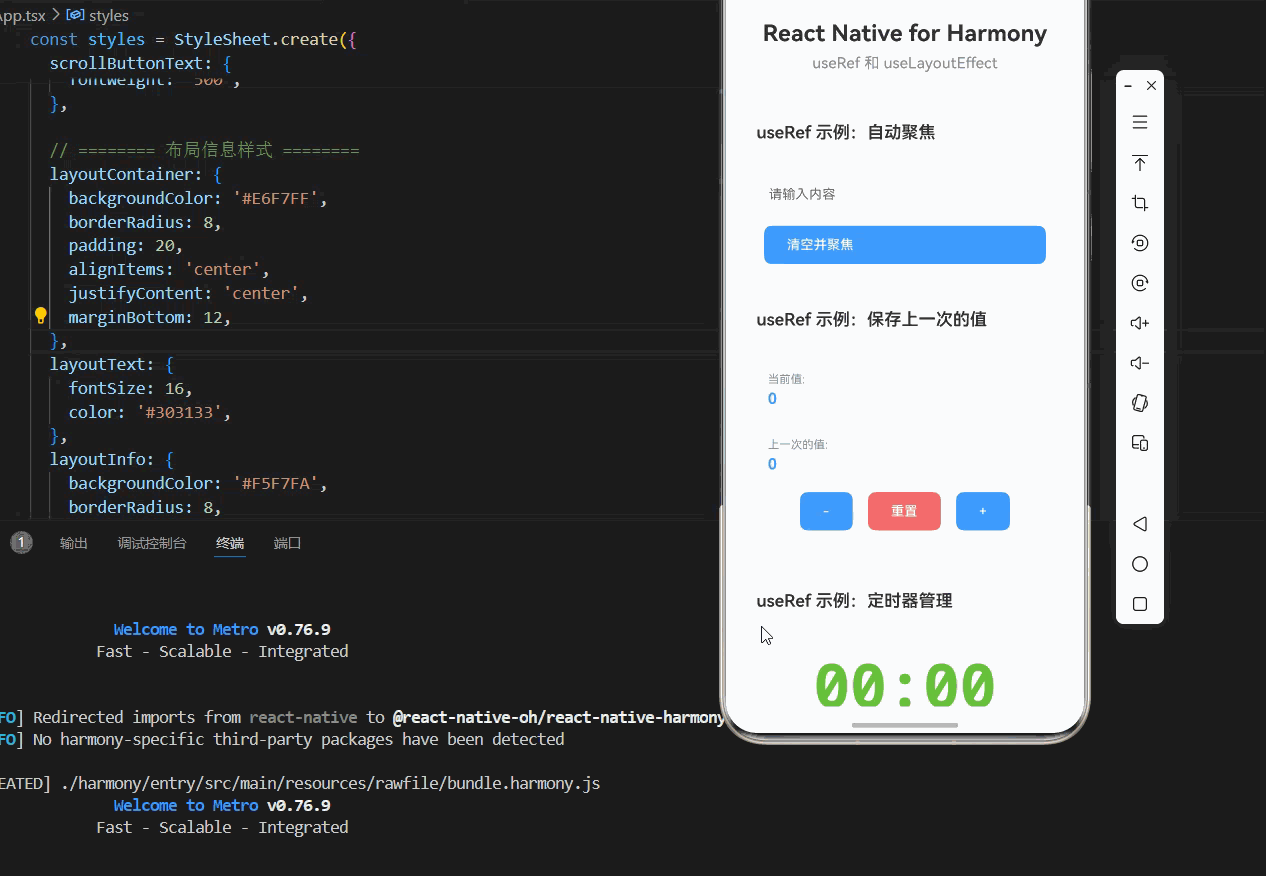Viewport: 1266px width, 876px height.
Task: Tap the emulator recent apps square button
Action: (x=1139, y=604)
